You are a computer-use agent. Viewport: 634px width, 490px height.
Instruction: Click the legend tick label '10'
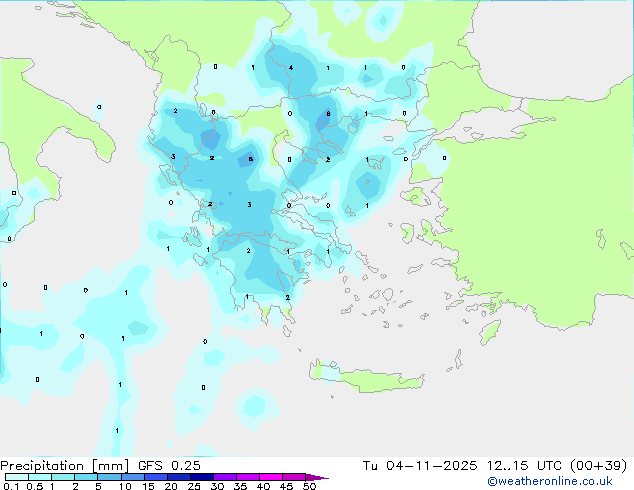click(x=125, y=486)
